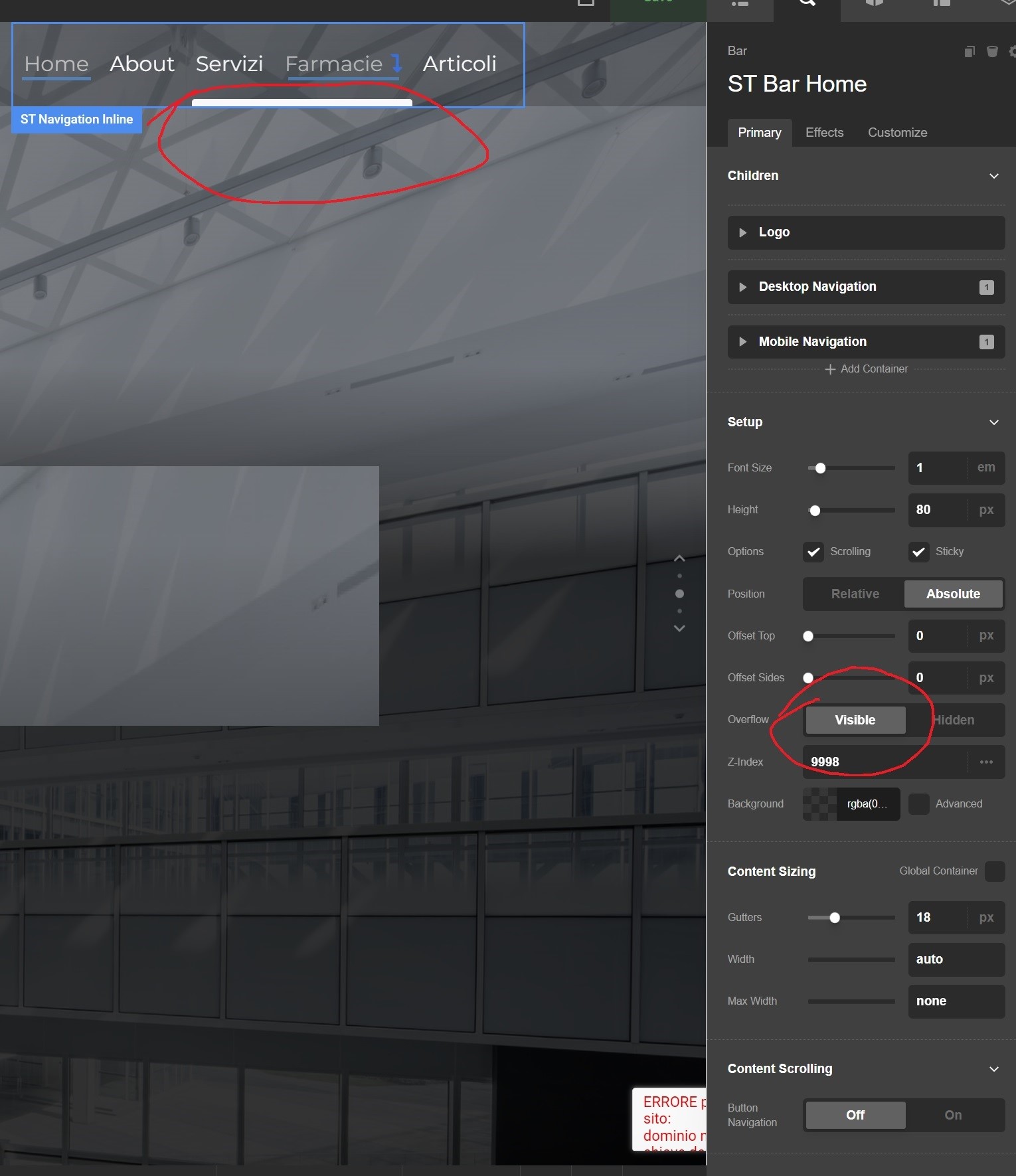The height and width of the screenshot is (1176, 1016).
Task: Click the slide navigation down arrow
Action: point(679,628)
